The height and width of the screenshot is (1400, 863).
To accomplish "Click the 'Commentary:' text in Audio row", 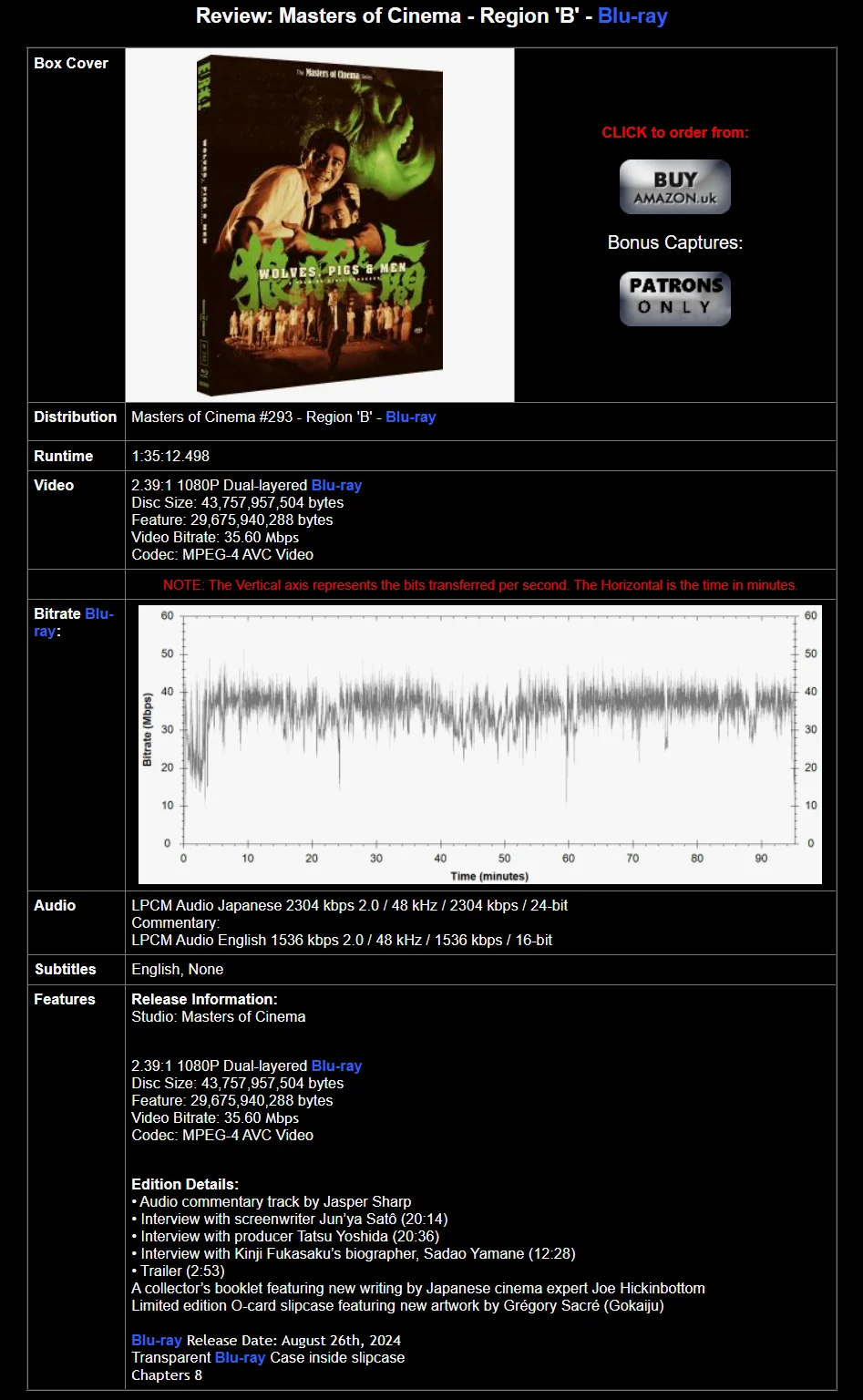I will 175,922.
